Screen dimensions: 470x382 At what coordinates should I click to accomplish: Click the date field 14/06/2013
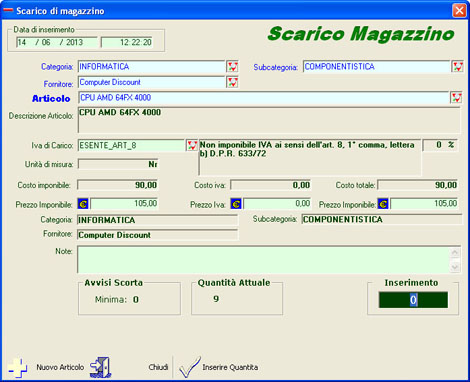[x=57, y=42]
